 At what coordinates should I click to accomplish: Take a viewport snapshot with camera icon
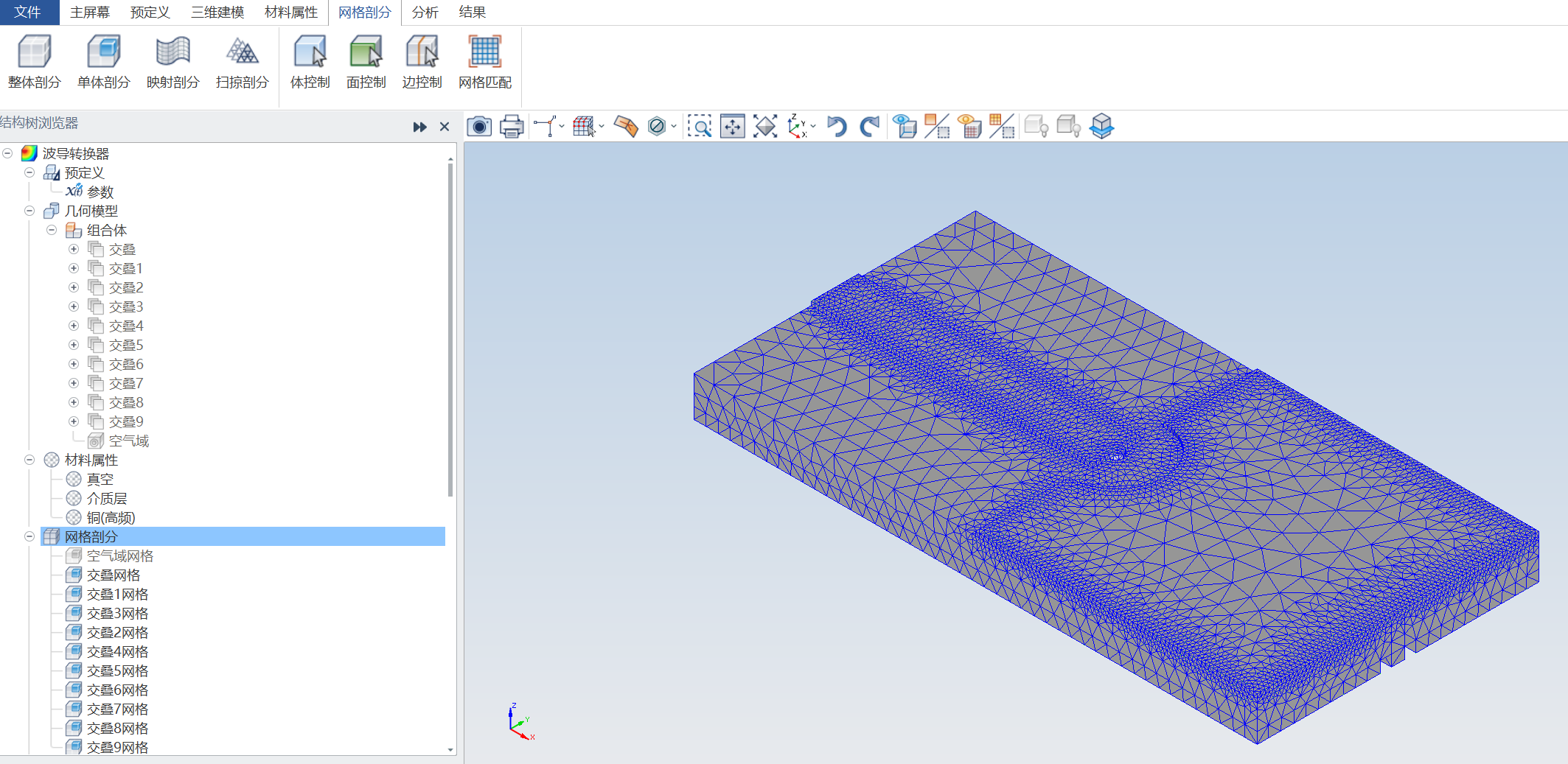(x=479, y=127)
